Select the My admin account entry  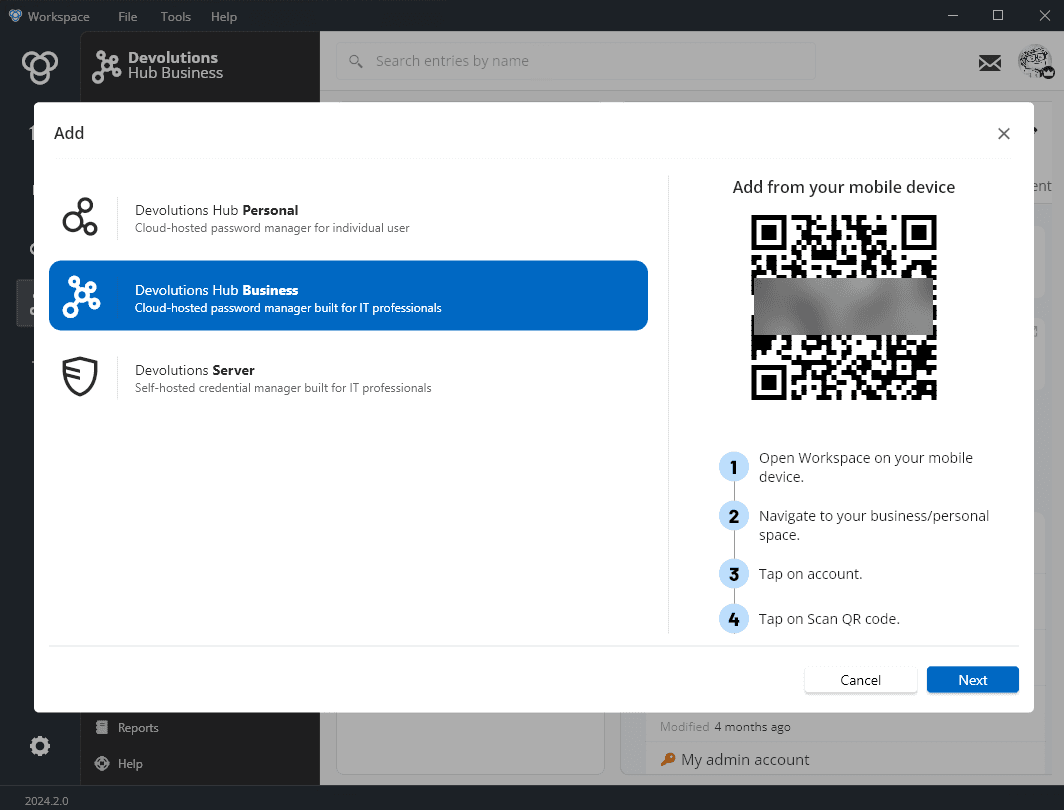(x=745, y=760)
